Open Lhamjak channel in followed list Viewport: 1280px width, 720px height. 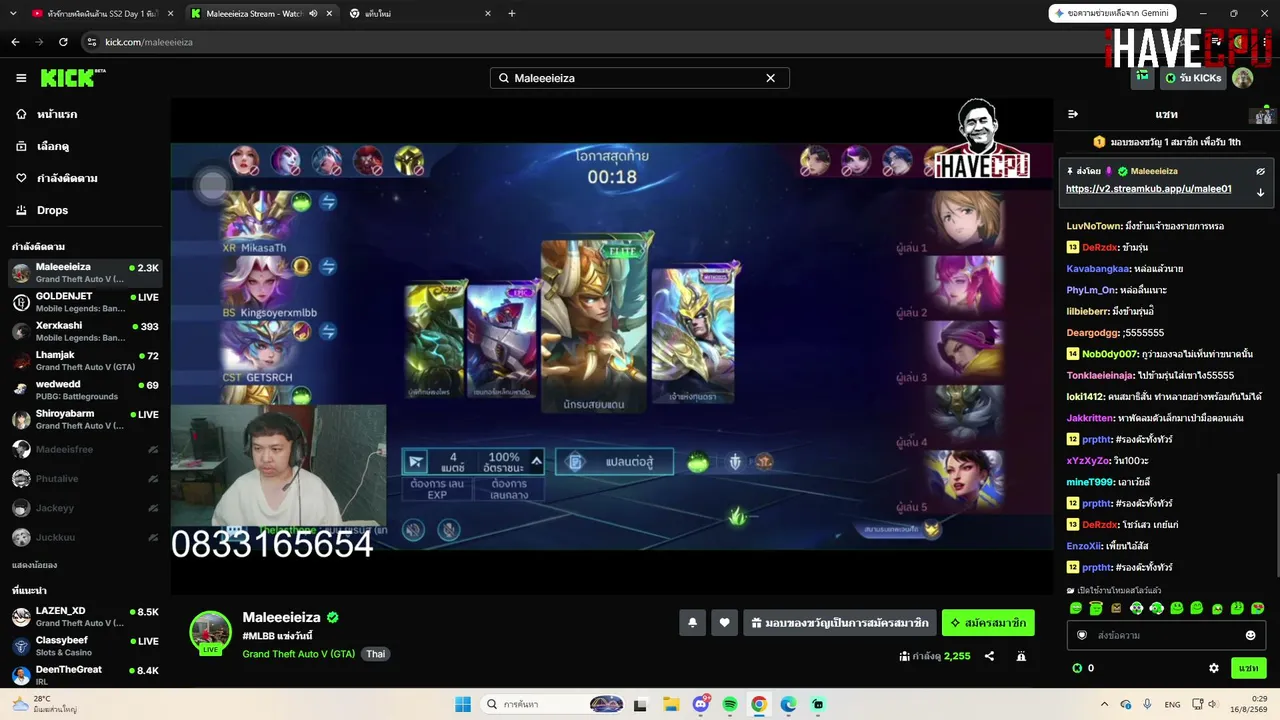(x=84, y=360)
